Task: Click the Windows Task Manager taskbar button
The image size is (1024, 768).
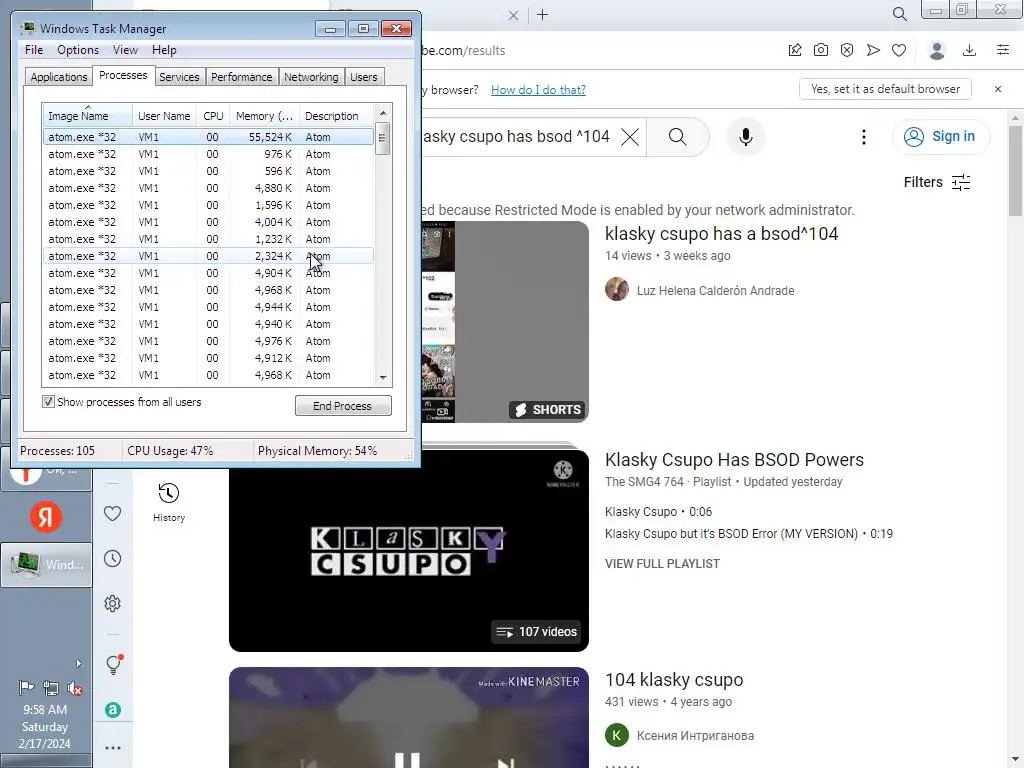Action: pyautogui.click(x=46, y=565)
